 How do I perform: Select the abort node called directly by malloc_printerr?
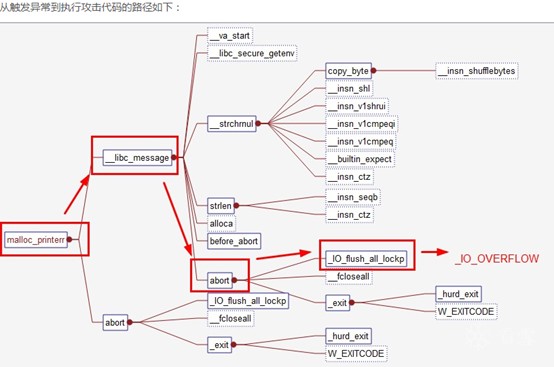115,322
